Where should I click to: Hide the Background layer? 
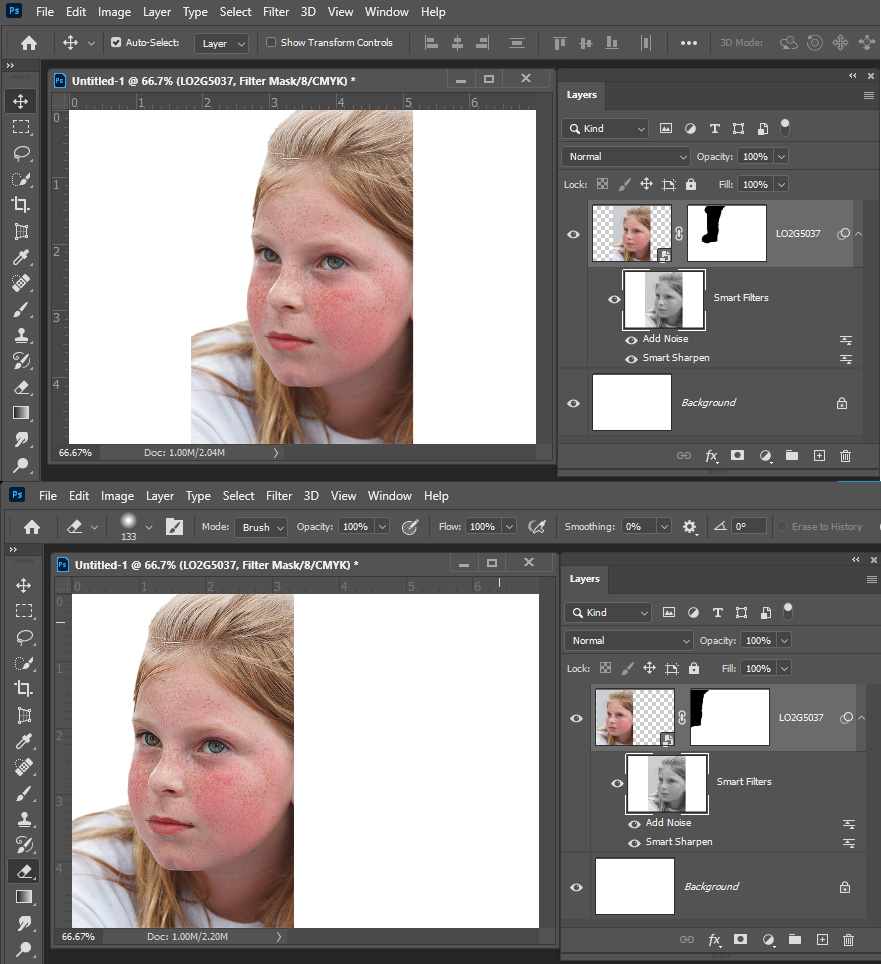(x=573, y=402)
